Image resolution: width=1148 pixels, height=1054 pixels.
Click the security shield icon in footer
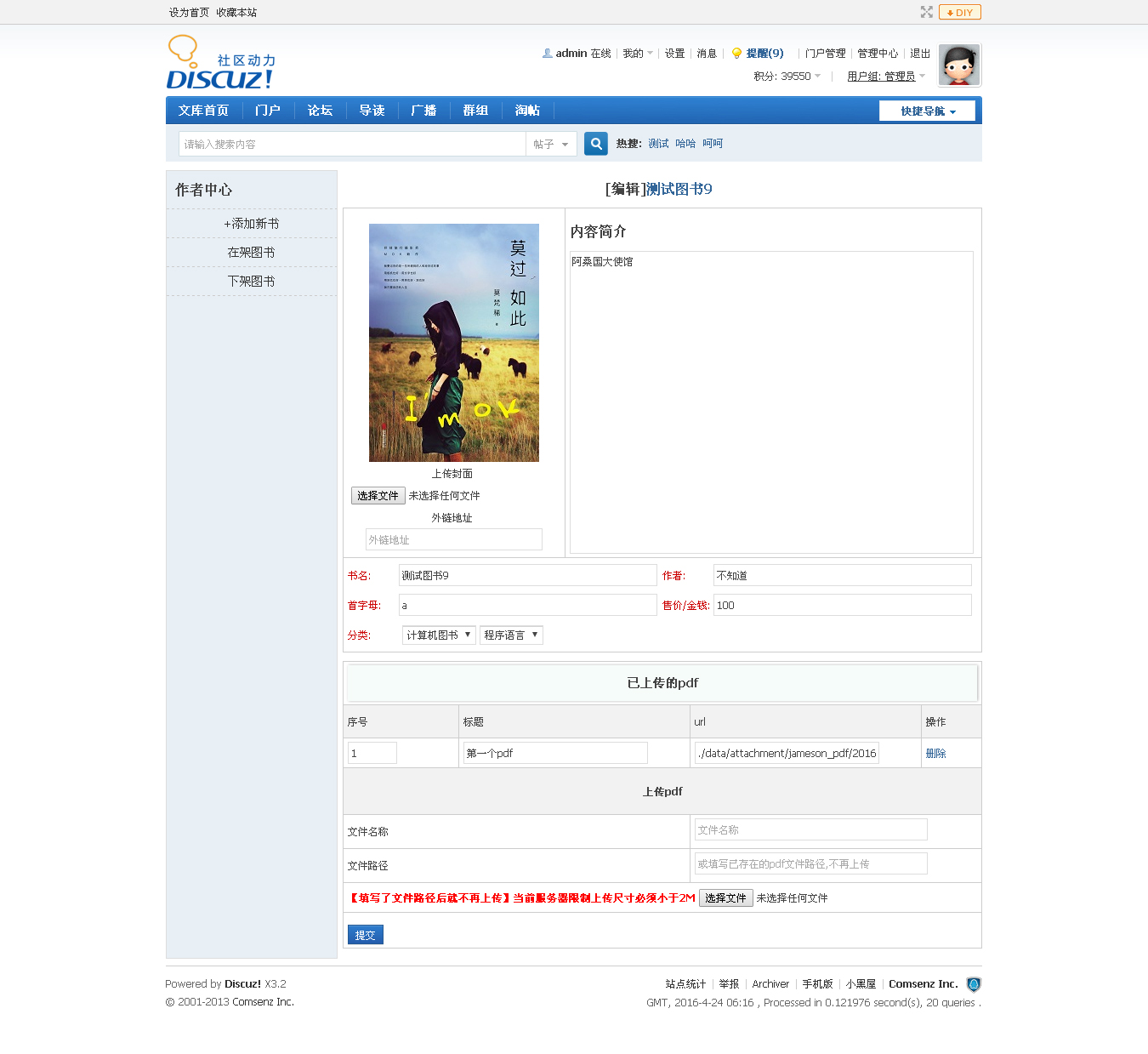974,984
